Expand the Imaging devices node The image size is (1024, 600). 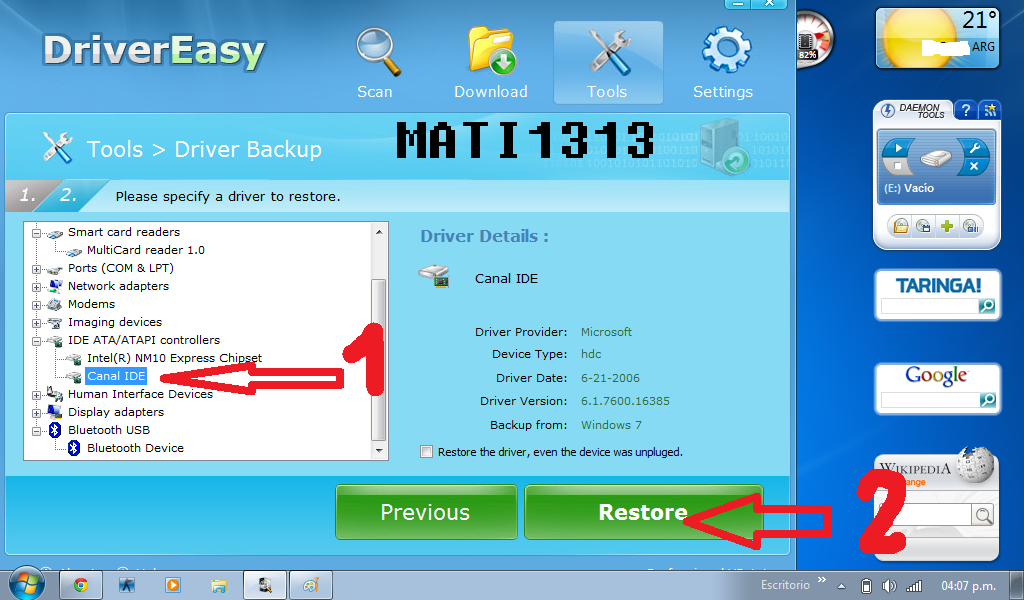click(37, 323)
